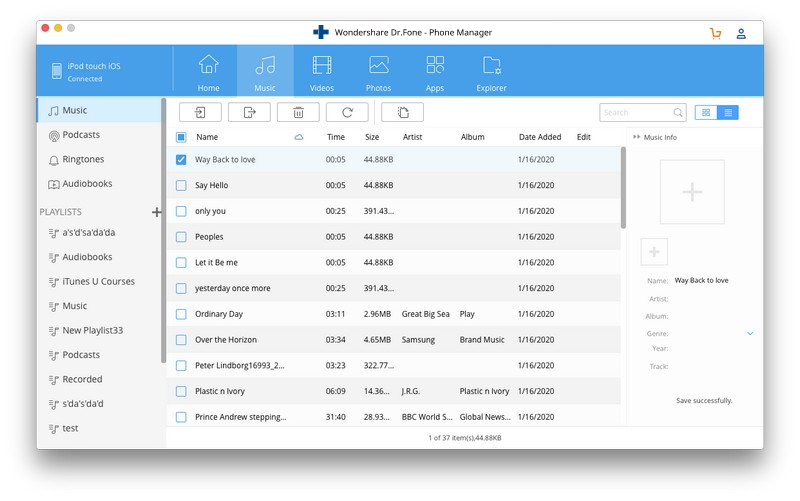Open the shopping cart icon
800x501 pixels.
[x=715, y=34]
